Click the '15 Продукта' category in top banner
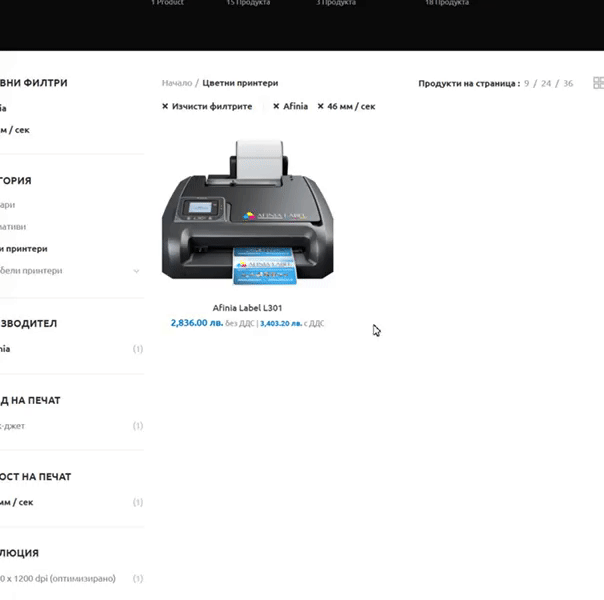Image resolution: width=604 pixels, height=600 pixels. coord(248,3)
